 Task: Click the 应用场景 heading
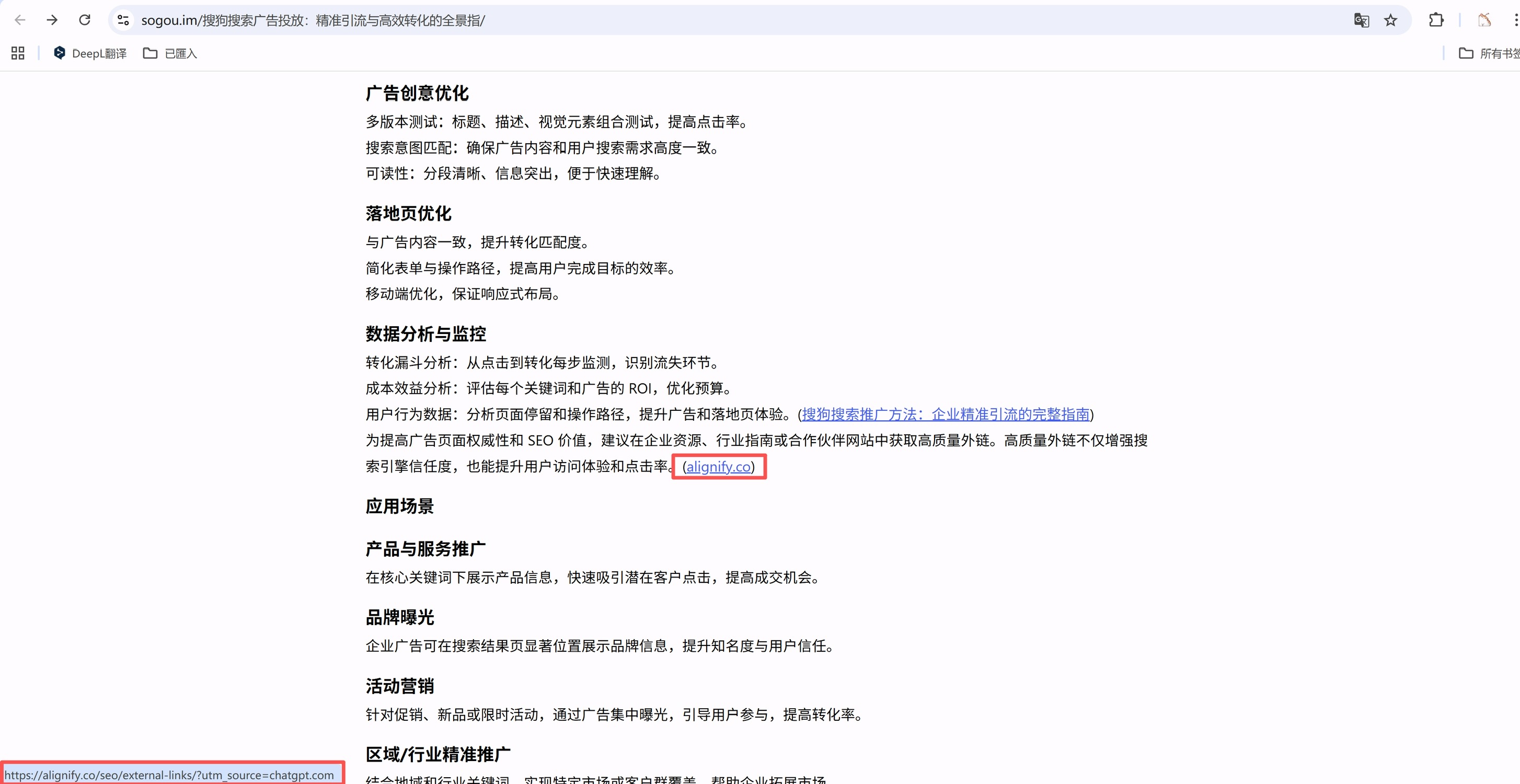tap(399, 506)
